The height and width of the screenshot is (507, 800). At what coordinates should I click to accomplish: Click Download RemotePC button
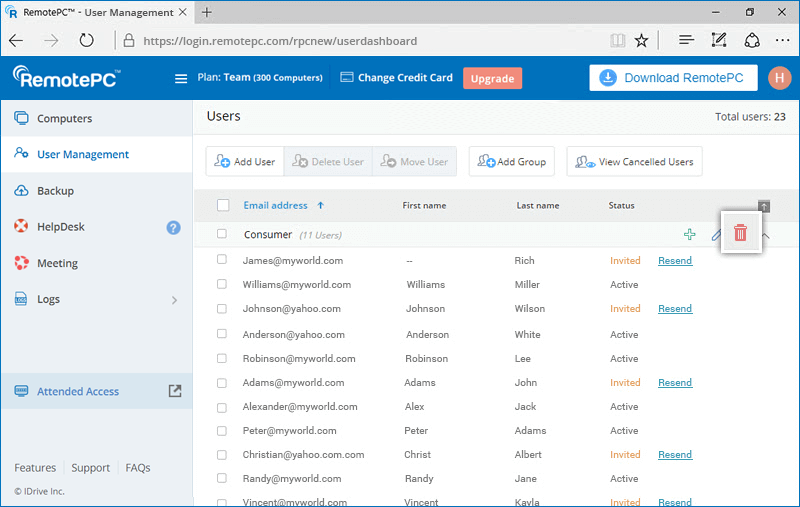tap(673, 78)
